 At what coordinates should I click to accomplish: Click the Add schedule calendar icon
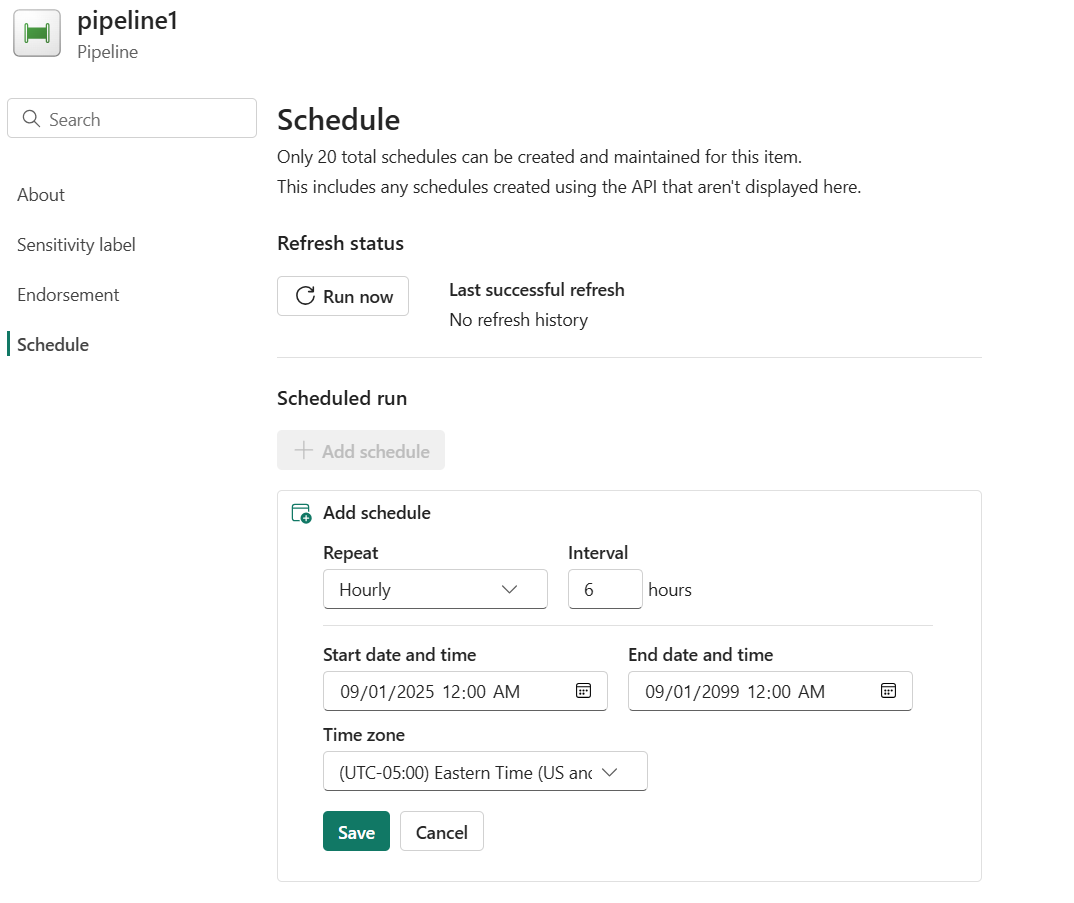tap(301, 513)
